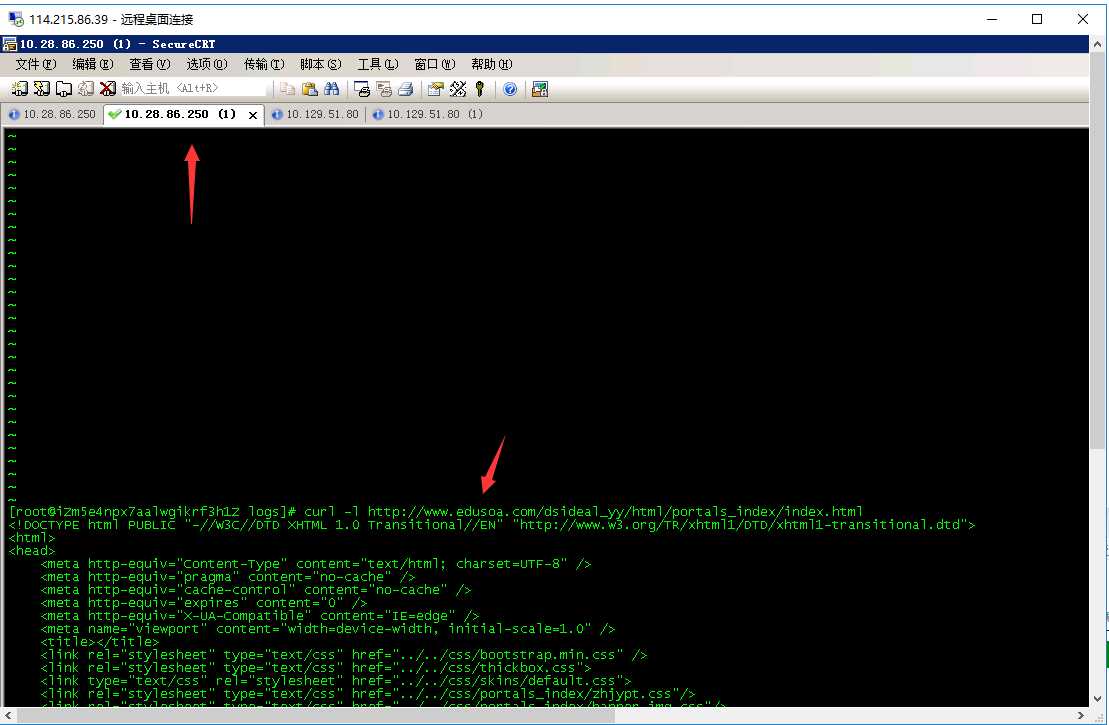
Task: Open the 工具(L) menu
Action: tap(378, 64)
